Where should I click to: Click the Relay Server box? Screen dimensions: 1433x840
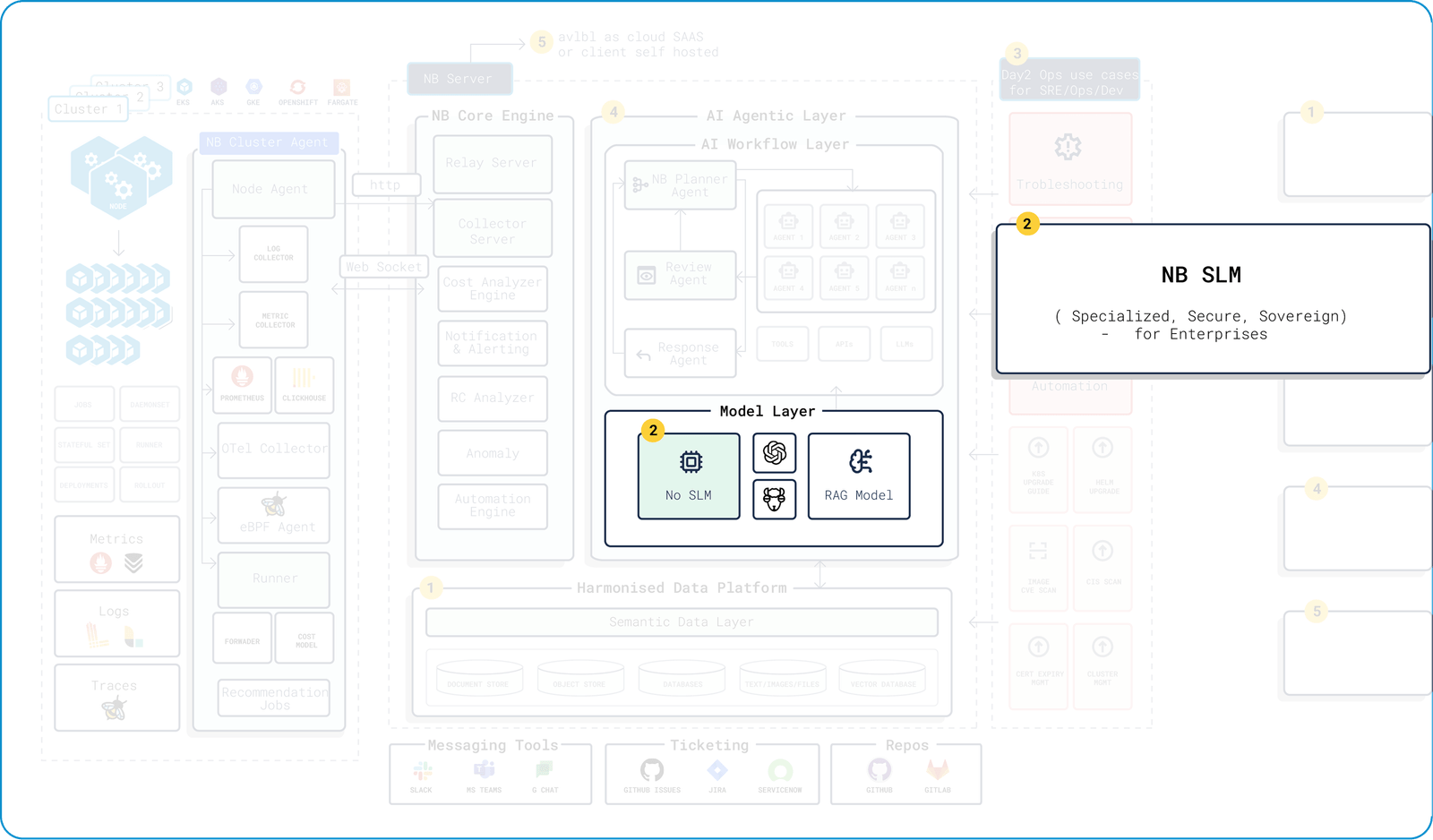click(493, 164)
